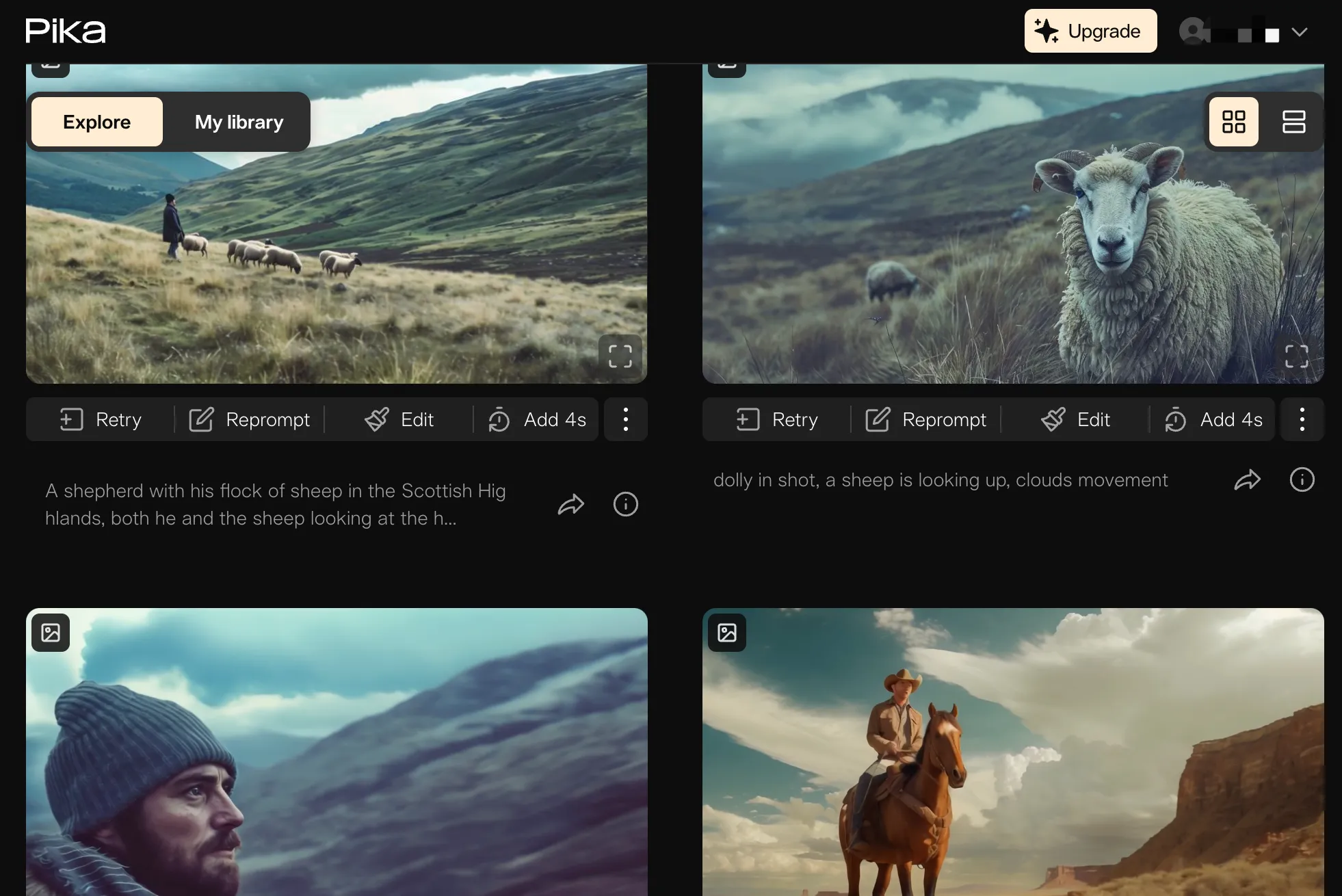The width and height of the screenshot is (1342, 896).
Task: Reprompt the shepherd video
Action: click(x=250, y=419)
